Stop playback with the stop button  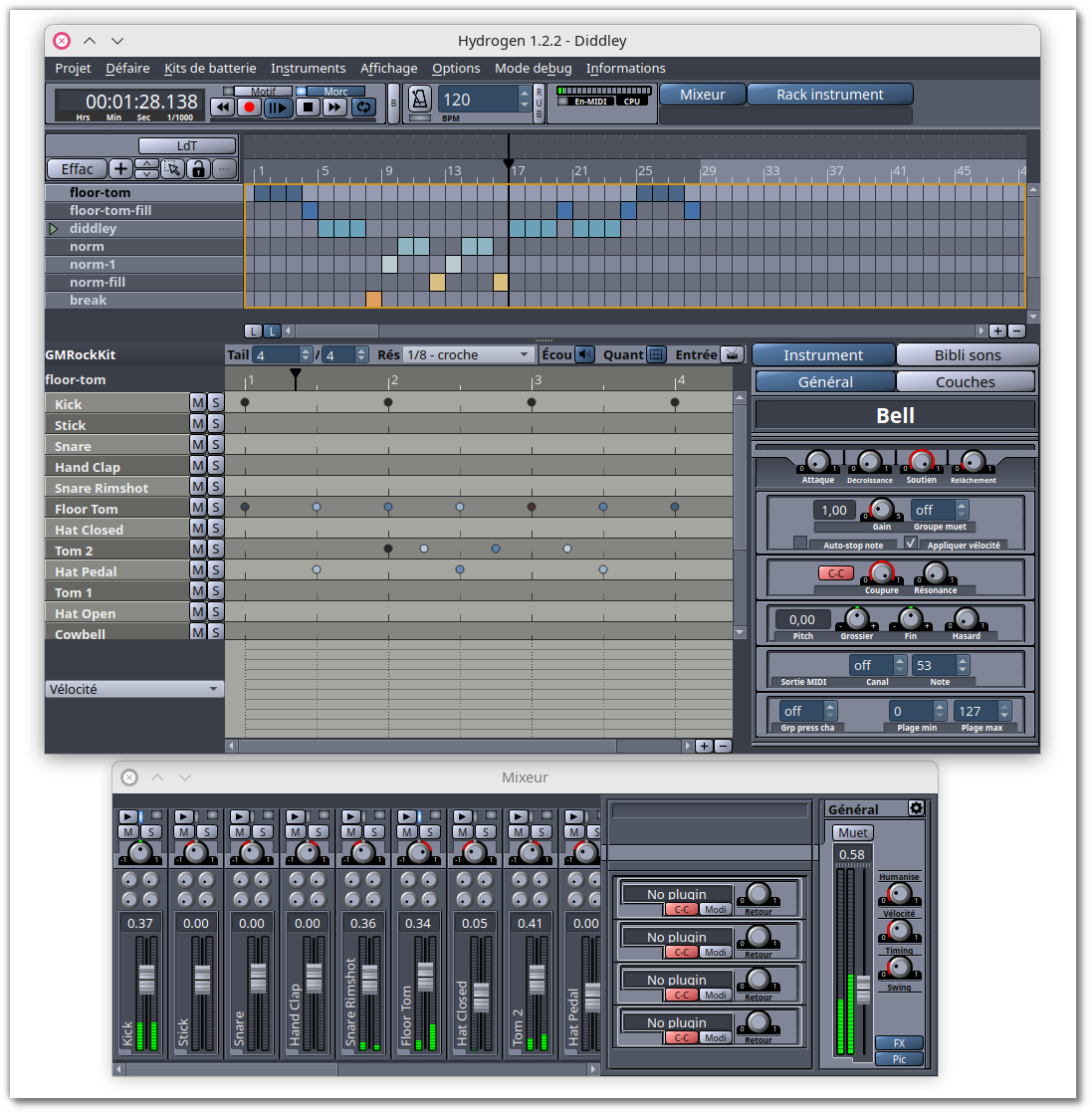[307, 108]
